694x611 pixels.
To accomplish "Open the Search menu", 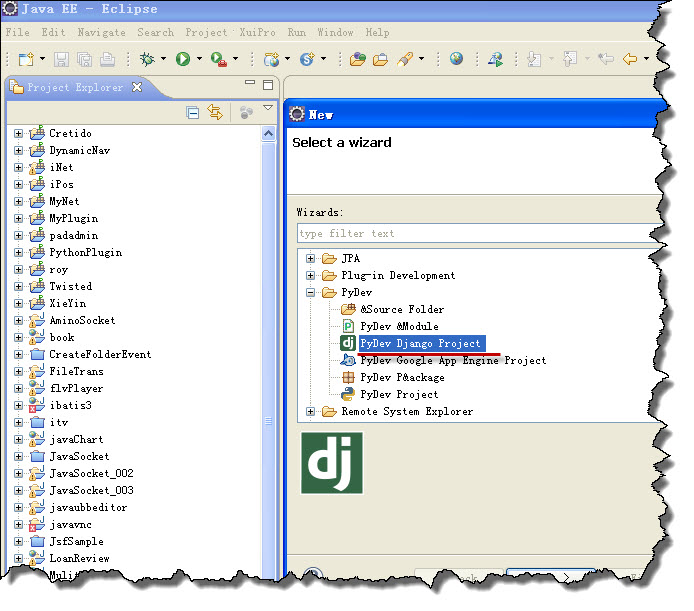I will (x=155, y=32).
